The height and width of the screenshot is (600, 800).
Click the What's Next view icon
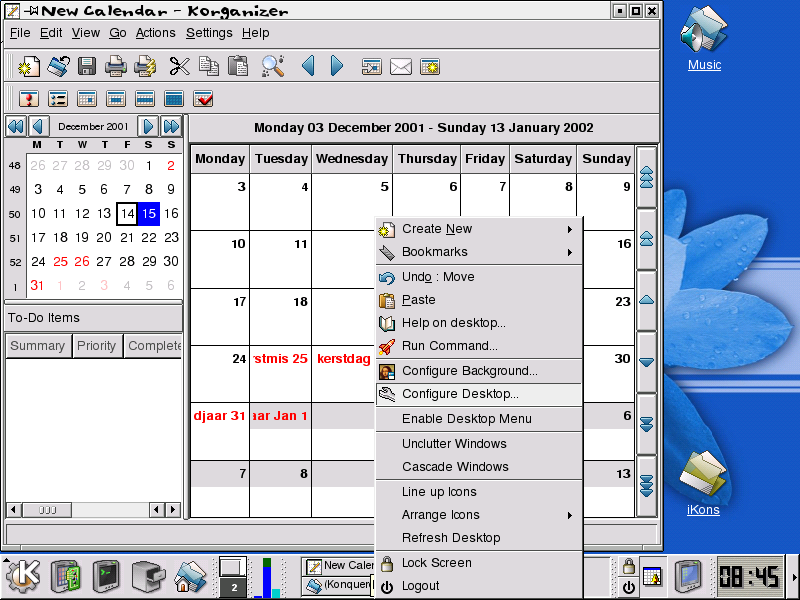coord(29,98)
